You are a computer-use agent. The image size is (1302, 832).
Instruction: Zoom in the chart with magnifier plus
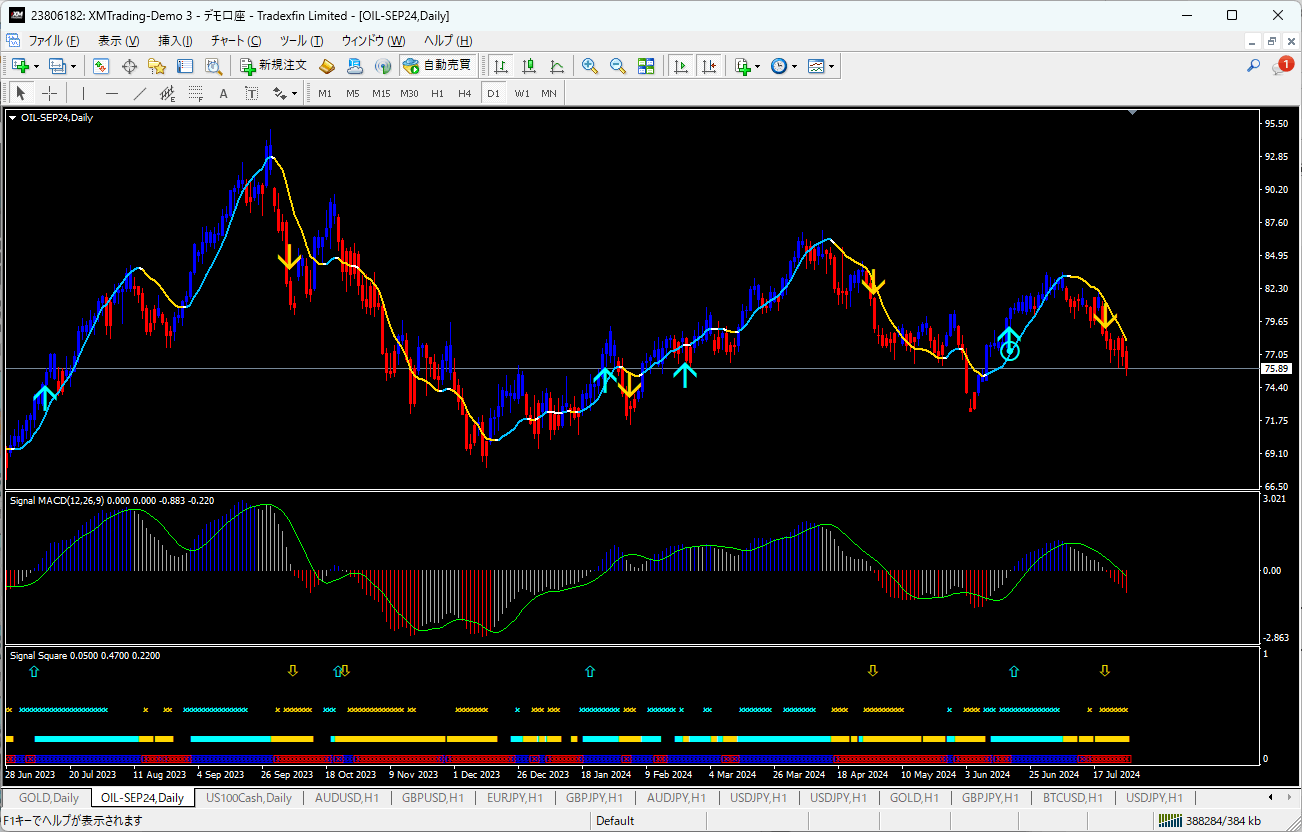(x=590, y=66)
